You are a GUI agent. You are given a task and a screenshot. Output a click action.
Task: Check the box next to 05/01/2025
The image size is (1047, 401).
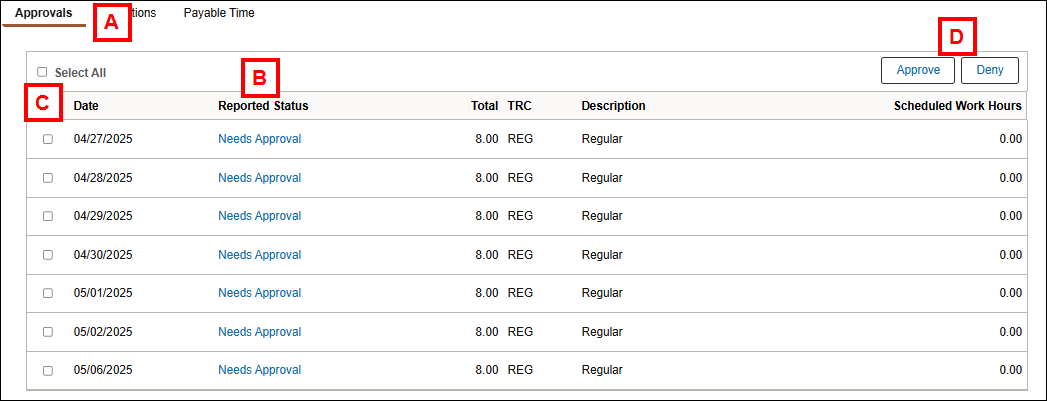coord(47,293)
